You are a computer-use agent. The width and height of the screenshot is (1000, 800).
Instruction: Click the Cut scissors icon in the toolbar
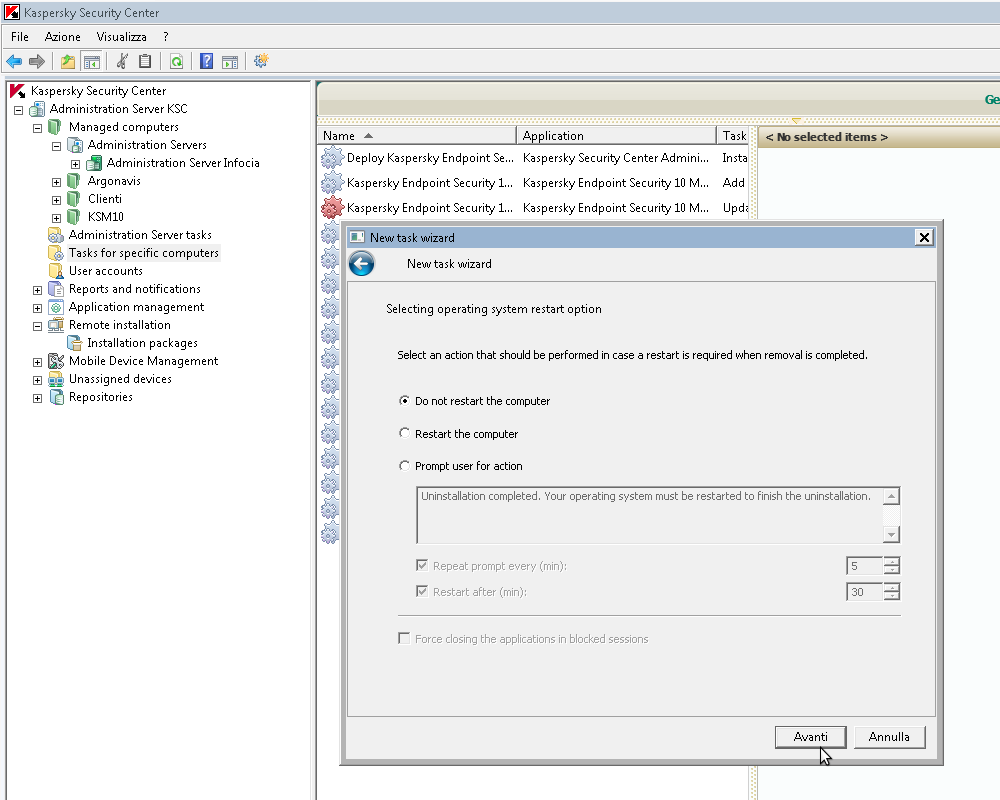[x=122, y=61]
